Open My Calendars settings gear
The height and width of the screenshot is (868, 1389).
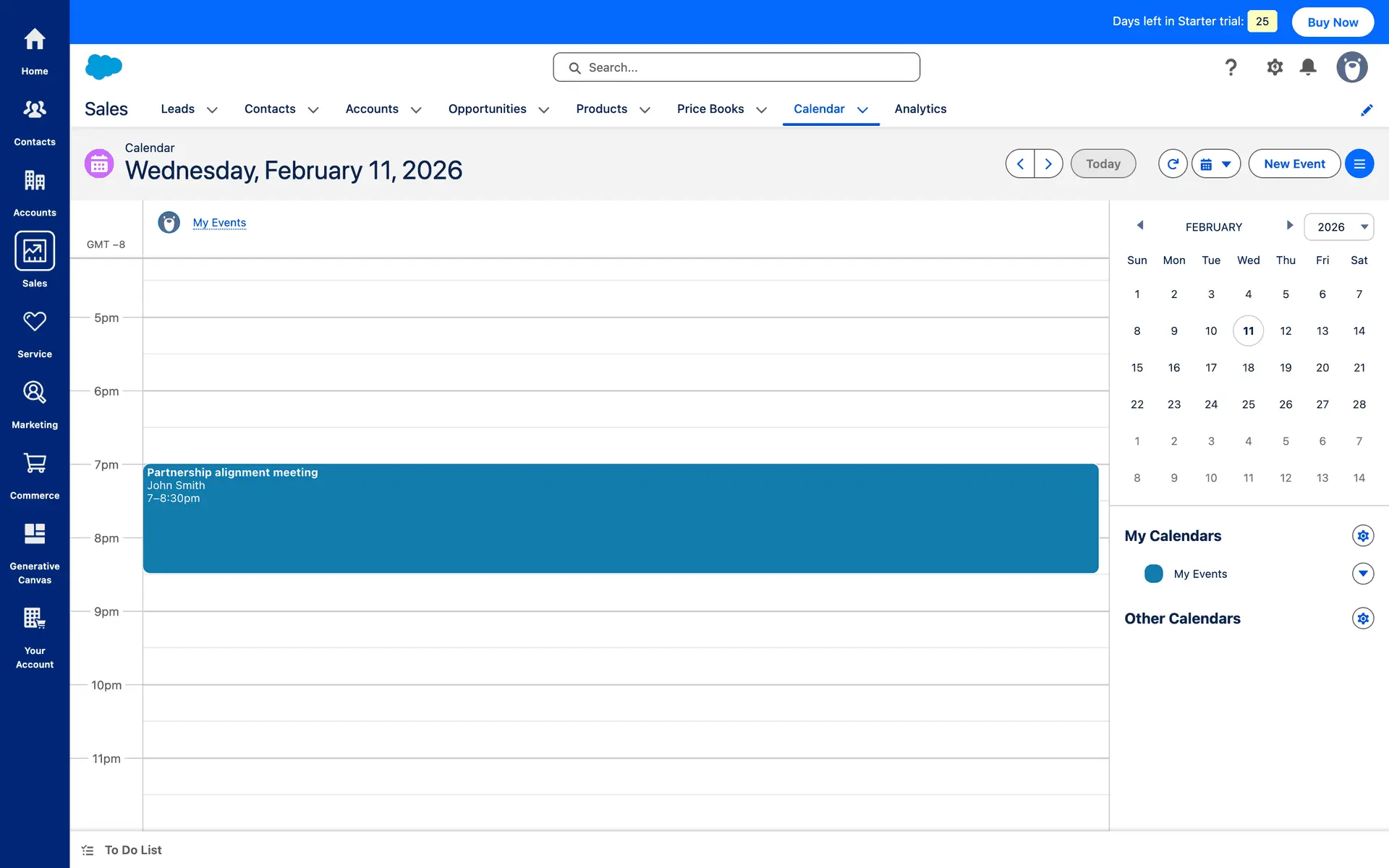(1363, 536)
